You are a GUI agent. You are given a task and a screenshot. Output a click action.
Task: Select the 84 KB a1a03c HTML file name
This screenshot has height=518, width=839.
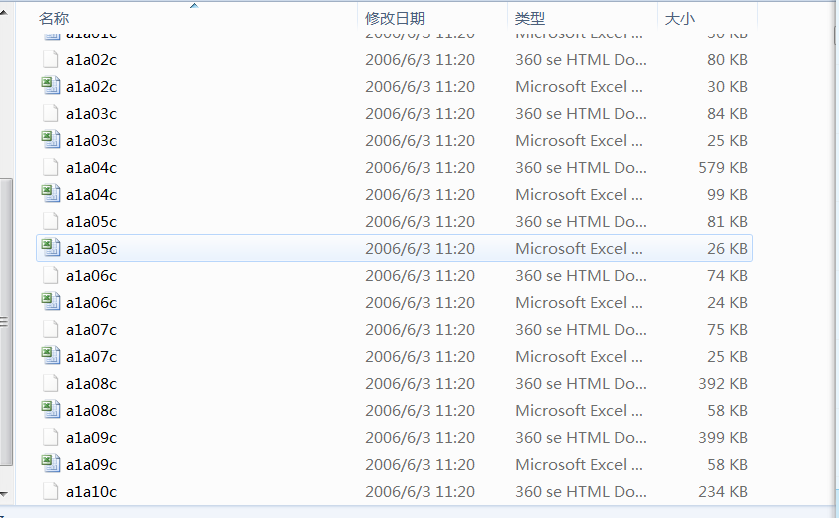click(x=91, y=113)
